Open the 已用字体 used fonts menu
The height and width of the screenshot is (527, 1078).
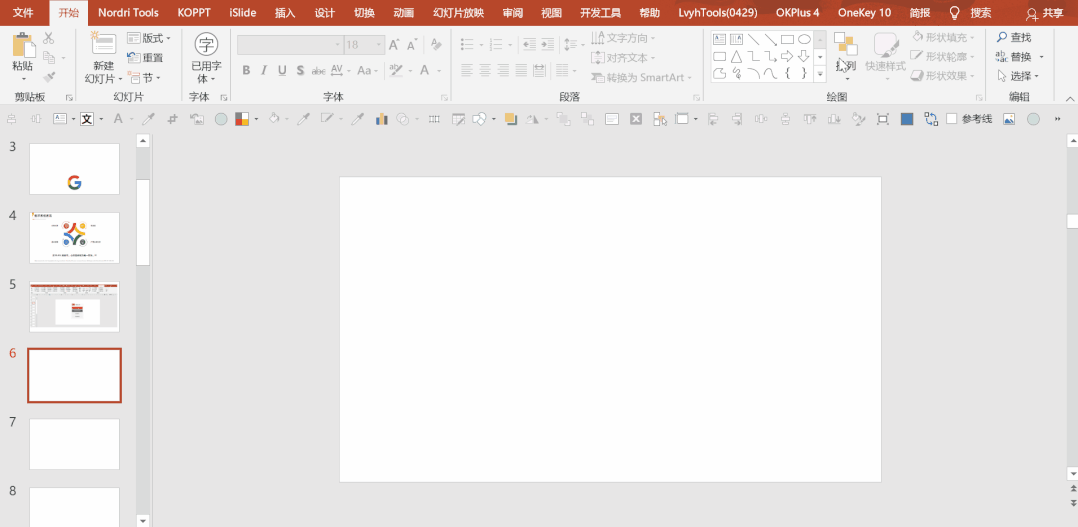click(x=206, y=59)
